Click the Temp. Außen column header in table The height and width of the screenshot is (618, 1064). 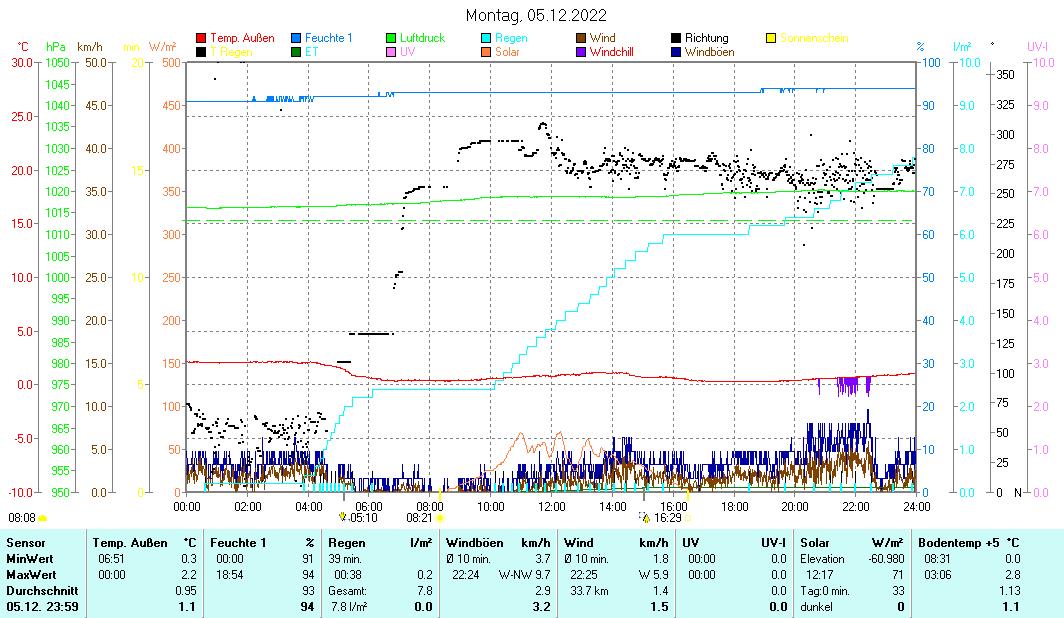pyautogui.click(x=130, y=543)
